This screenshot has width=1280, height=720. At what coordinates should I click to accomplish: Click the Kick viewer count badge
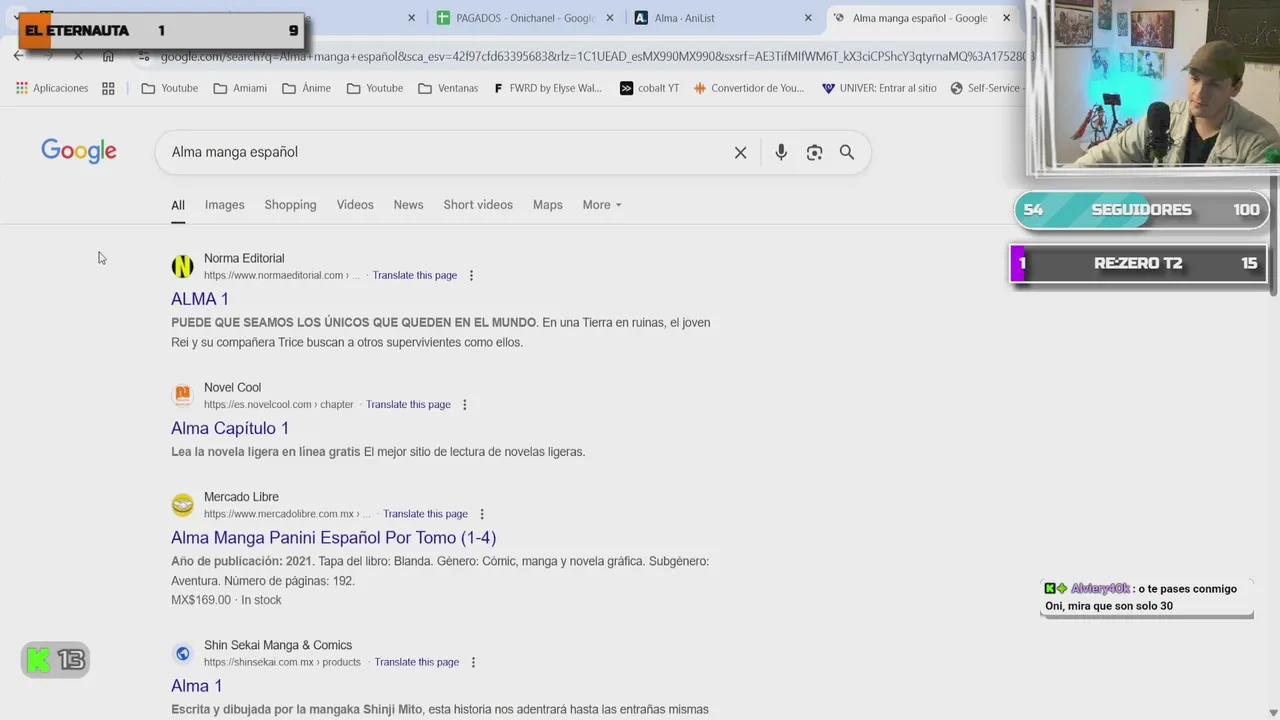pyautogui.click(x=55, y=660)
